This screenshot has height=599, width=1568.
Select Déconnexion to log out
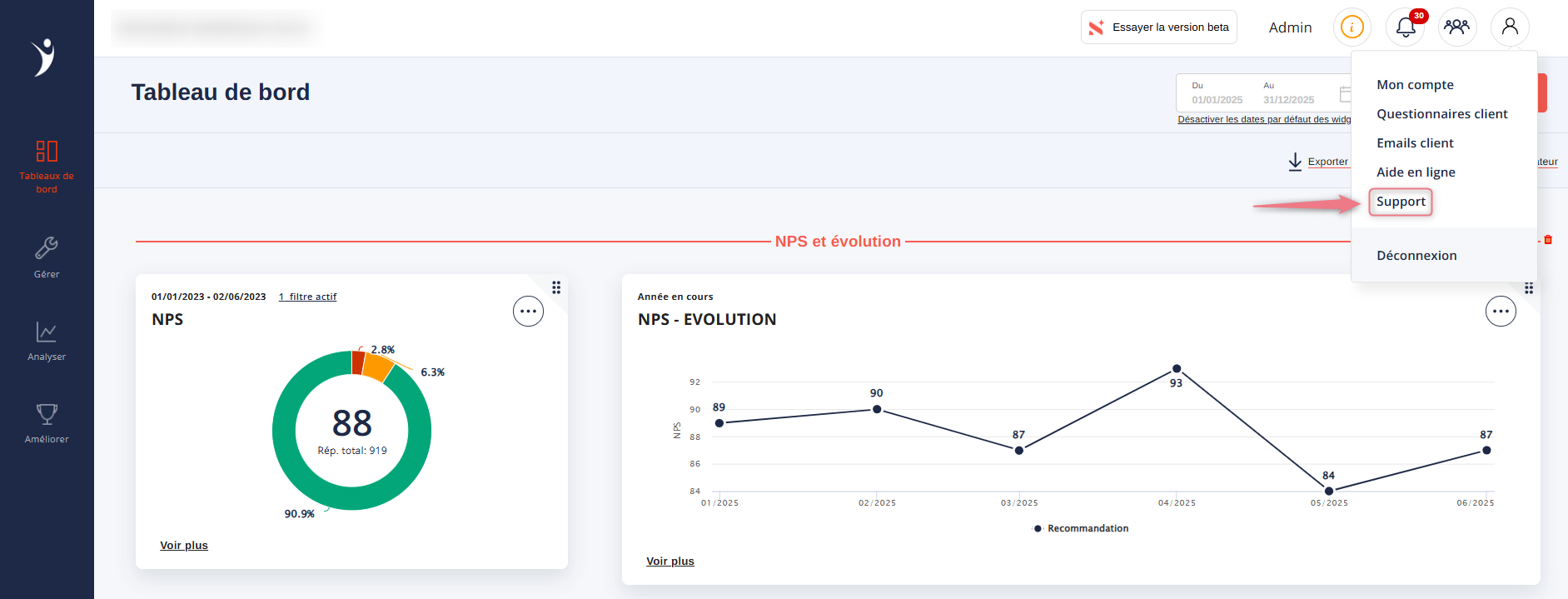click(1416, 256)
